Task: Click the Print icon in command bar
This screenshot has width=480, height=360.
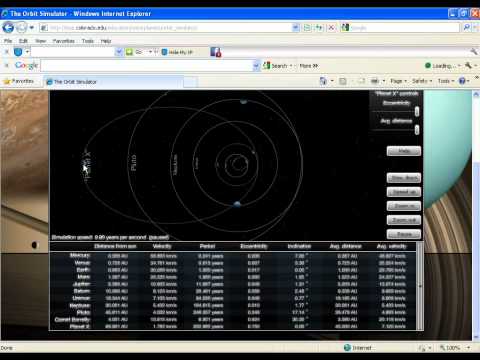Action: pos(375,81)
